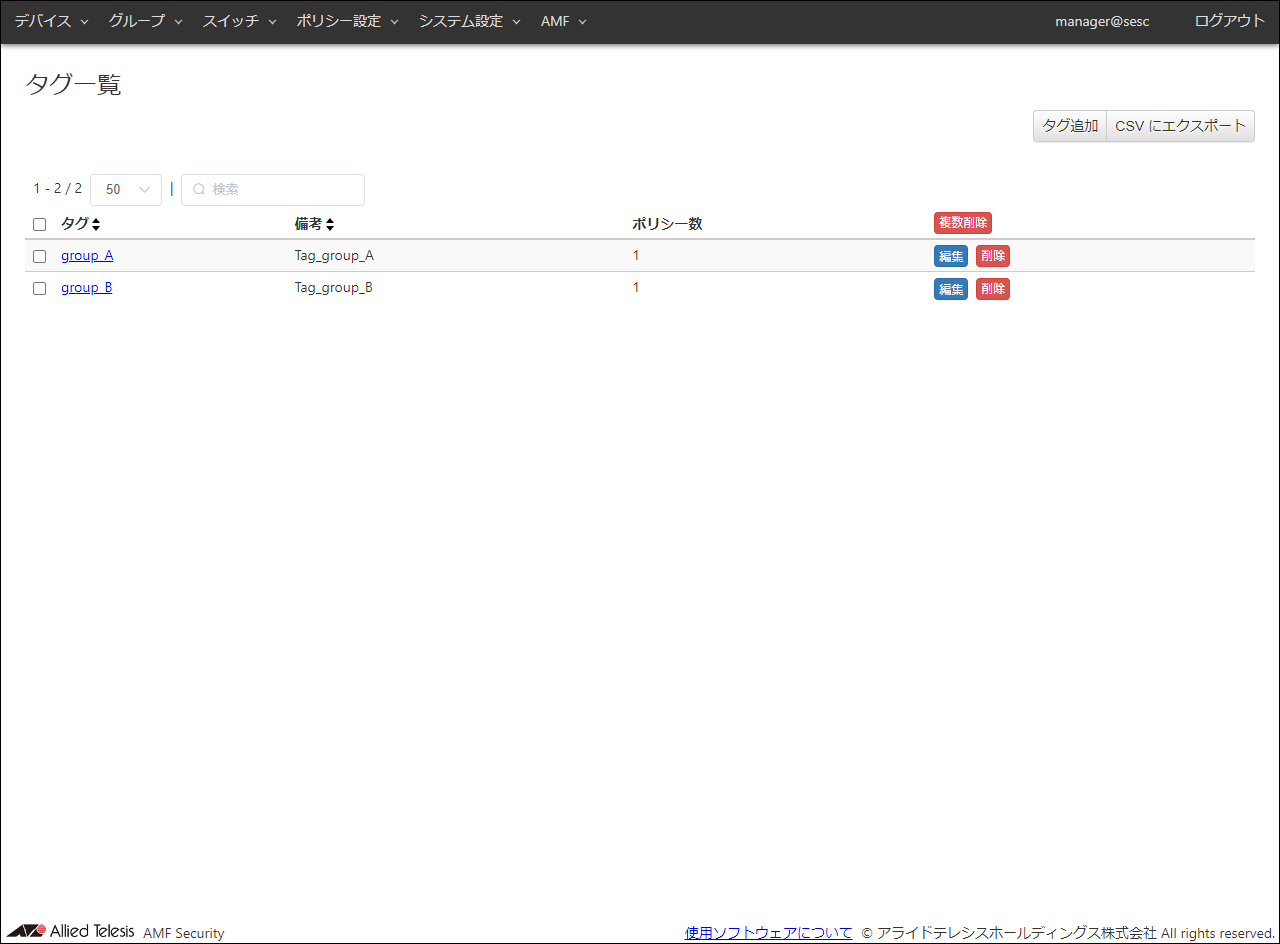Check the group_A row checkbox
This screenshot has height=944, width=1280.
pos(40,256)
